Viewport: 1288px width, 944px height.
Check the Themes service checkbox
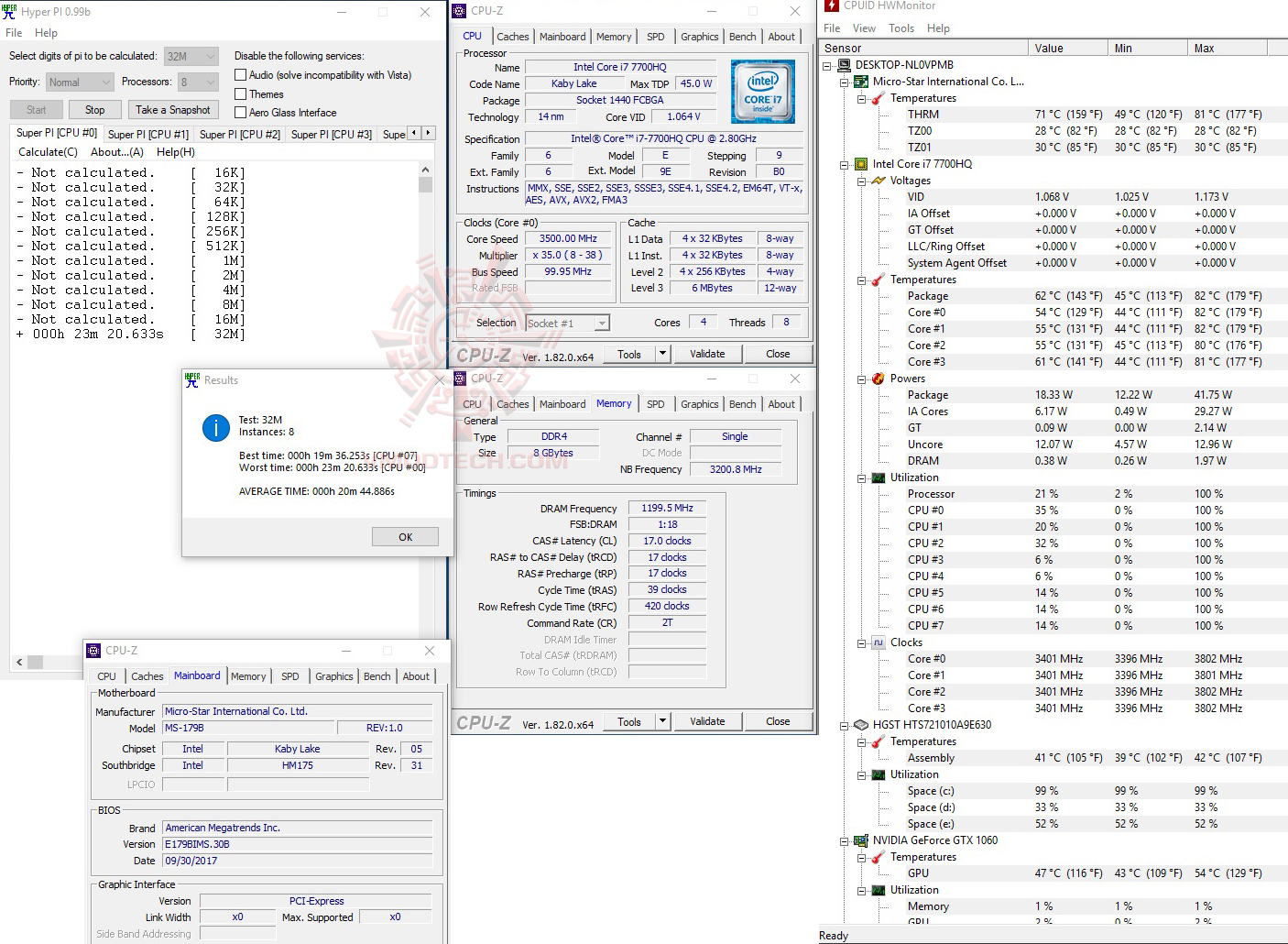click(240, 93)
